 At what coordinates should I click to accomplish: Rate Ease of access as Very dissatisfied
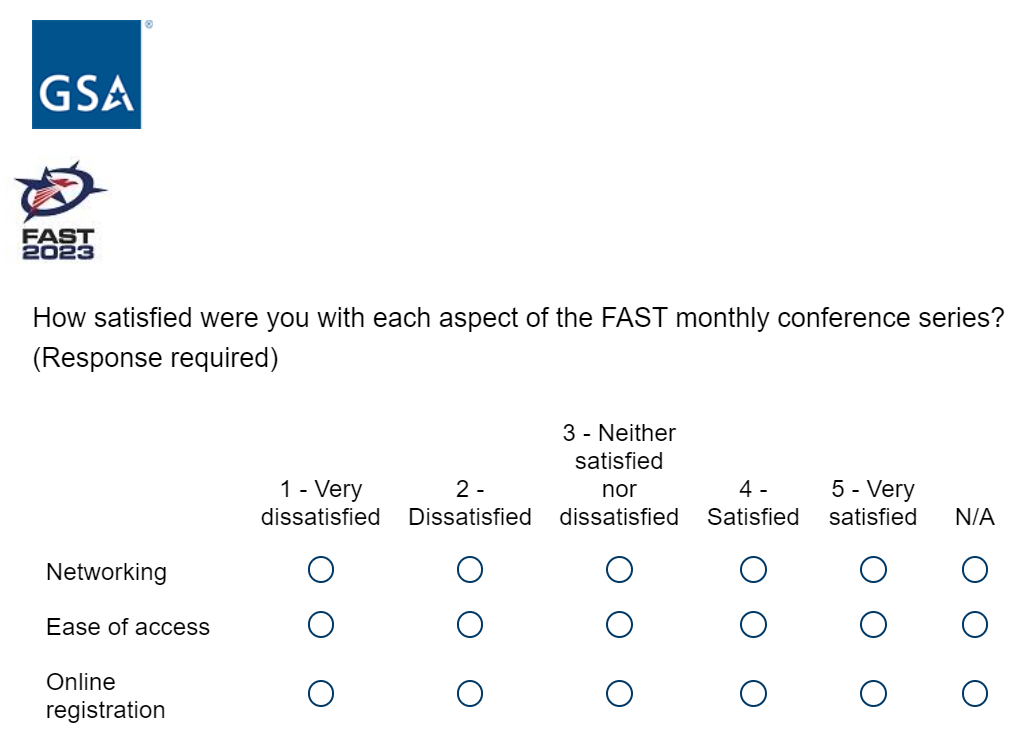(x=321, y=625)
